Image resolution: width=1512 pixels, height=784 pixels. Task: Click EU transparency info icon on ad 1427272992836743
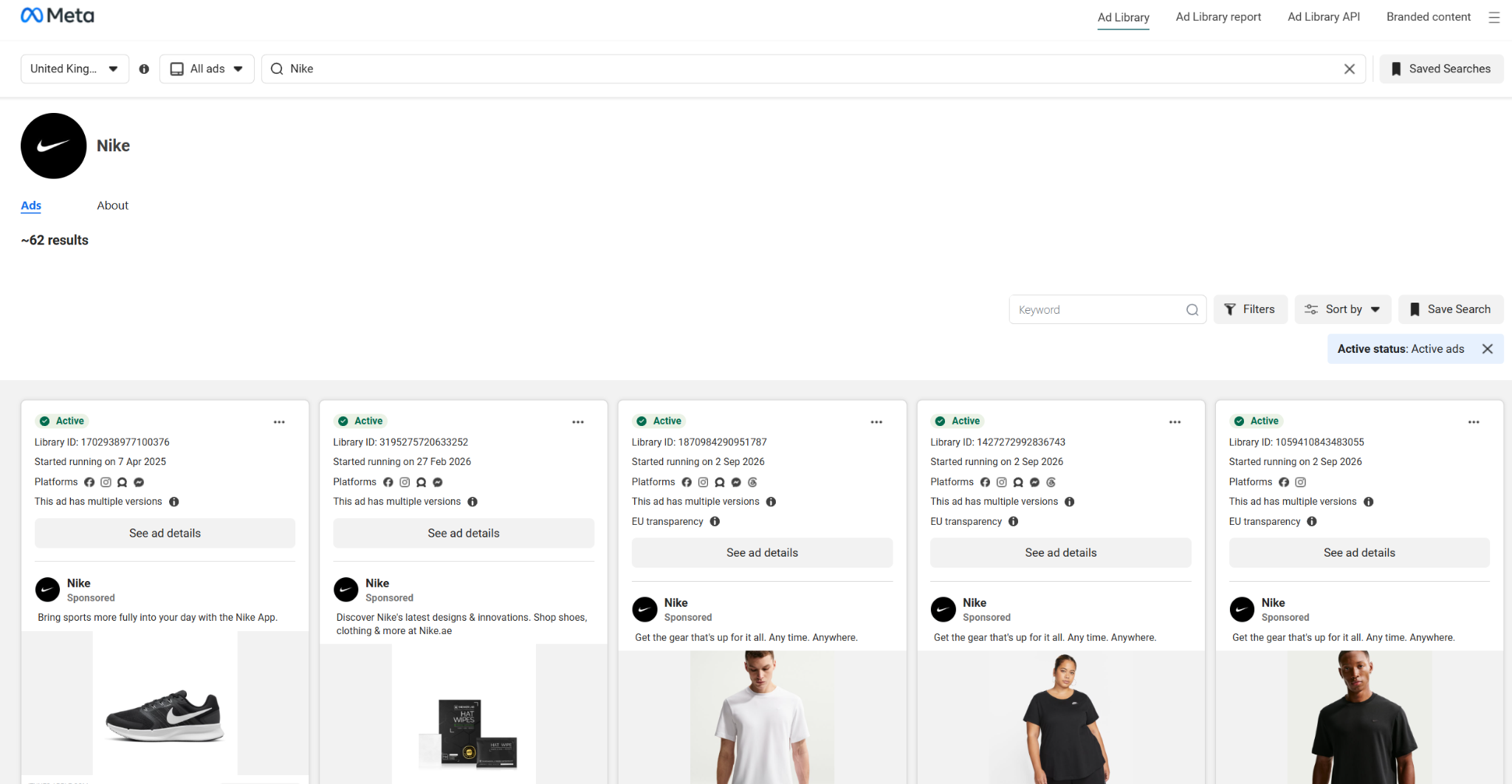point(1014,521)
